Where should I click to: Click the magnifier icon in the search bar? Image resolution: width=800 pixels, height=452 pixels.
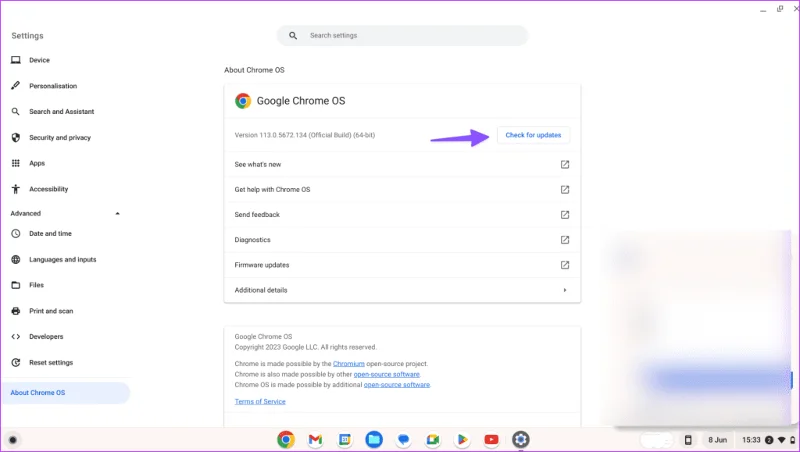click(293, 36)
